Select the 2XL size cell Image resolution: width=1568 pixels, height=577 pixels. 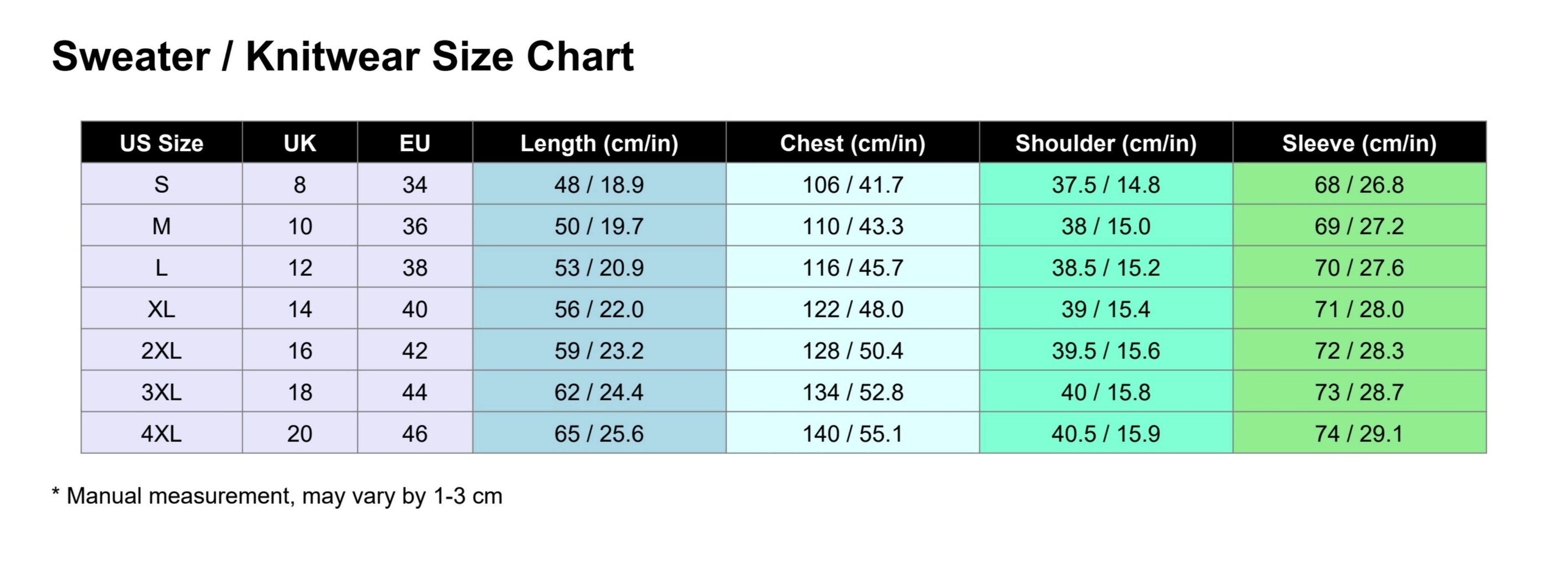pyautogui.click(x=161, y=350)
